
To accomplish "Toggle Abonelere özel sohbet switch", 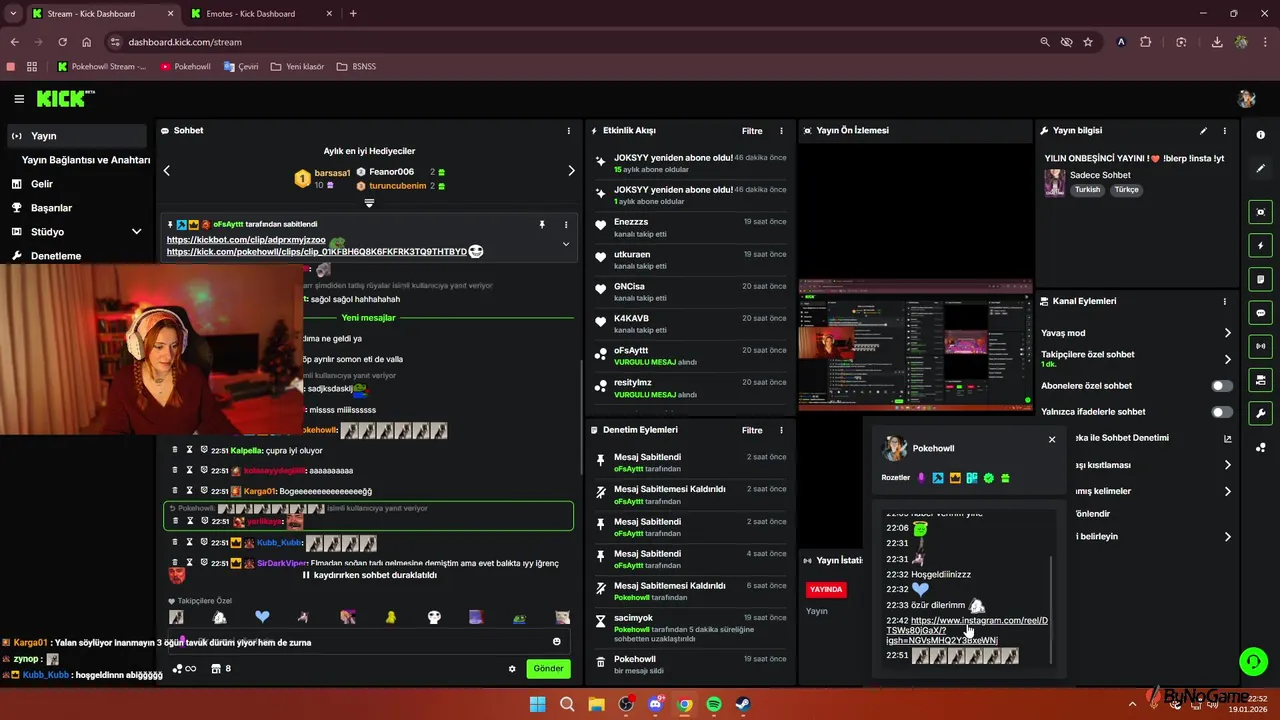I will (x=1222, y=386).
